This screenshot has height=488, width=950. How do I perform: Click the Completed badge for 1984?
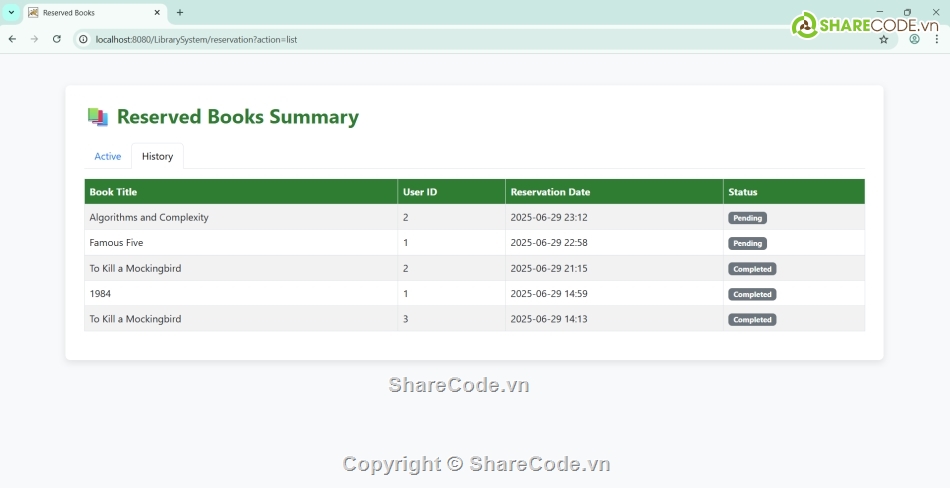tap(752, 294)
